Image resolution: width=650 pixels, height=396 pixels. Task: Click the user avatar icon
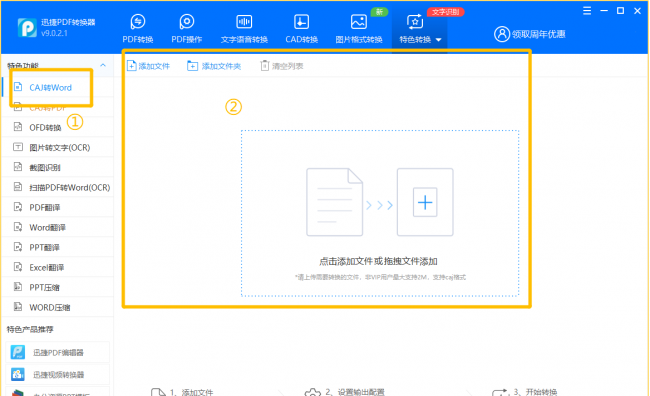click(502, 34)
